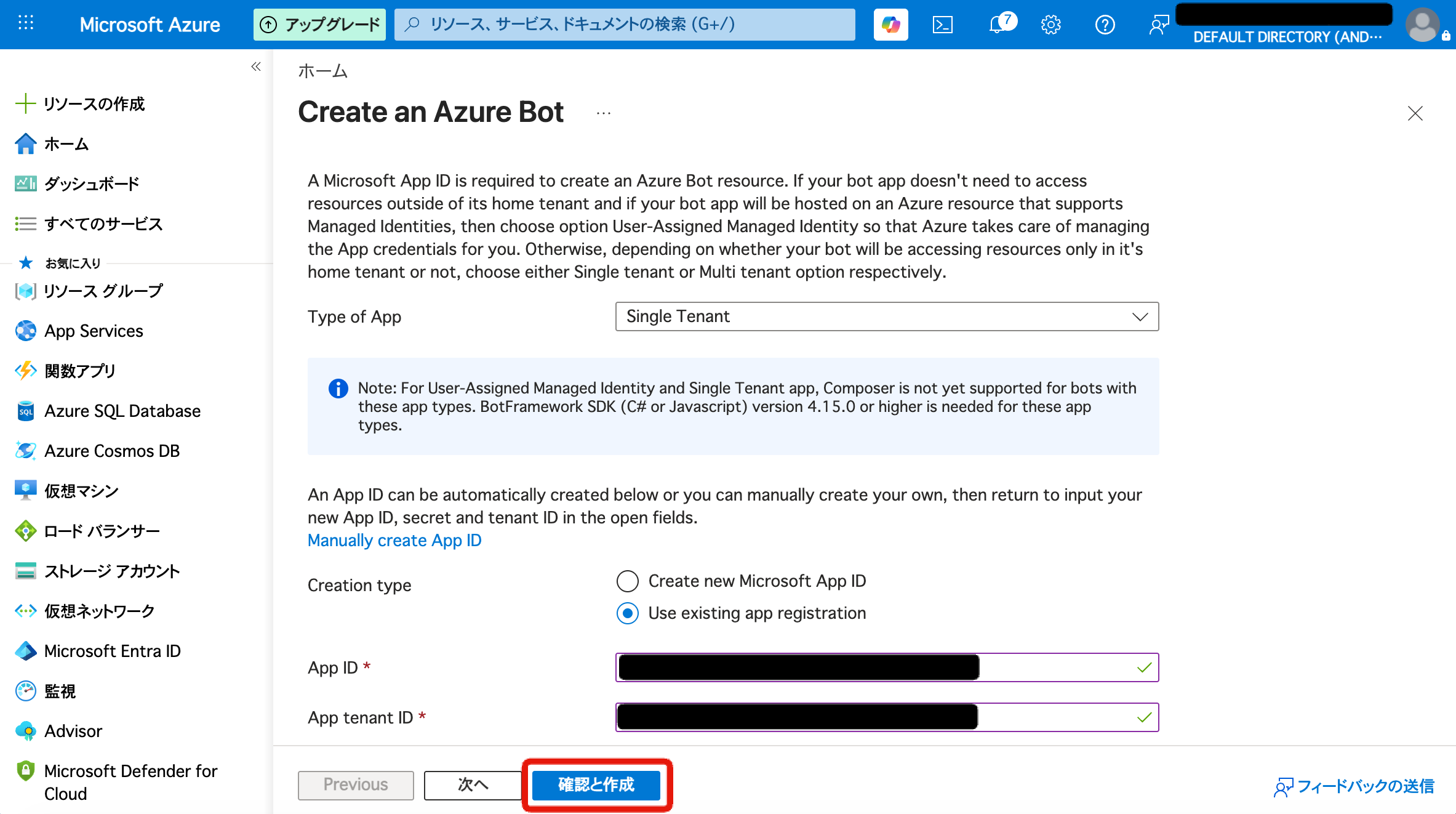
Task: Open 関数アプリ in the sidebar
Action: [80, 371]
